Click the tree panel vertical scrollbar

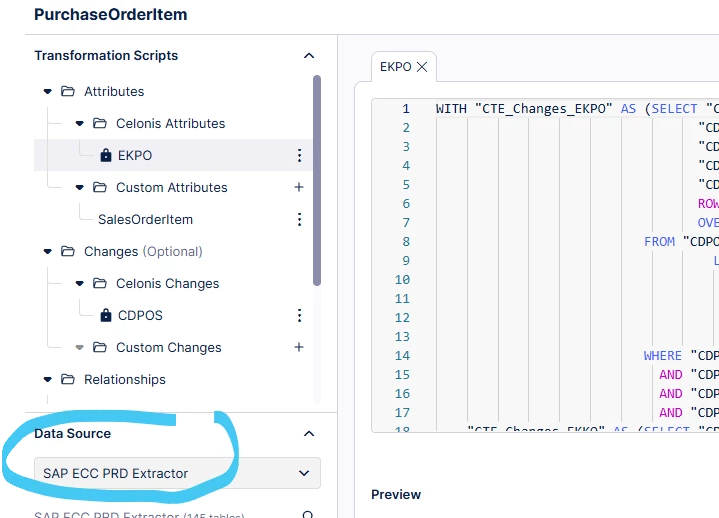[x=317, y=180]
